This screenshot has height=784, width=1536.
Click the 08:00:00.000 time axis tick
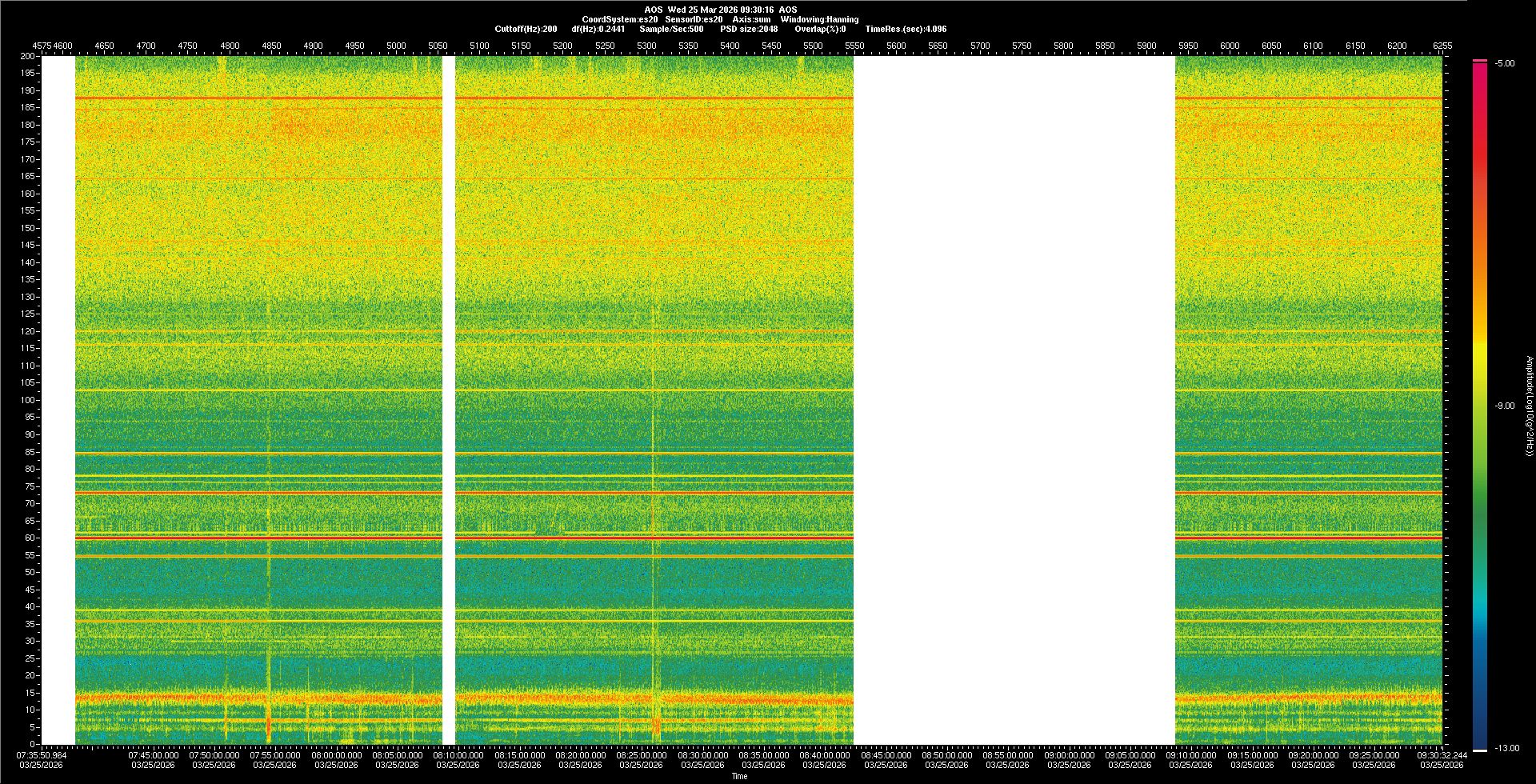336,754
